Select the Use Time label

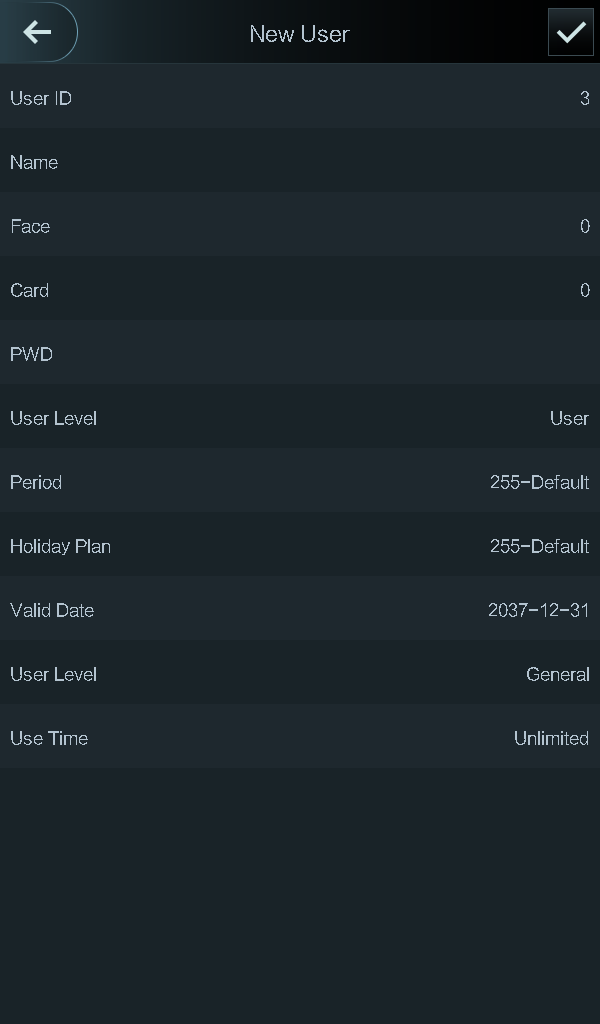click(x=49, y=738)
